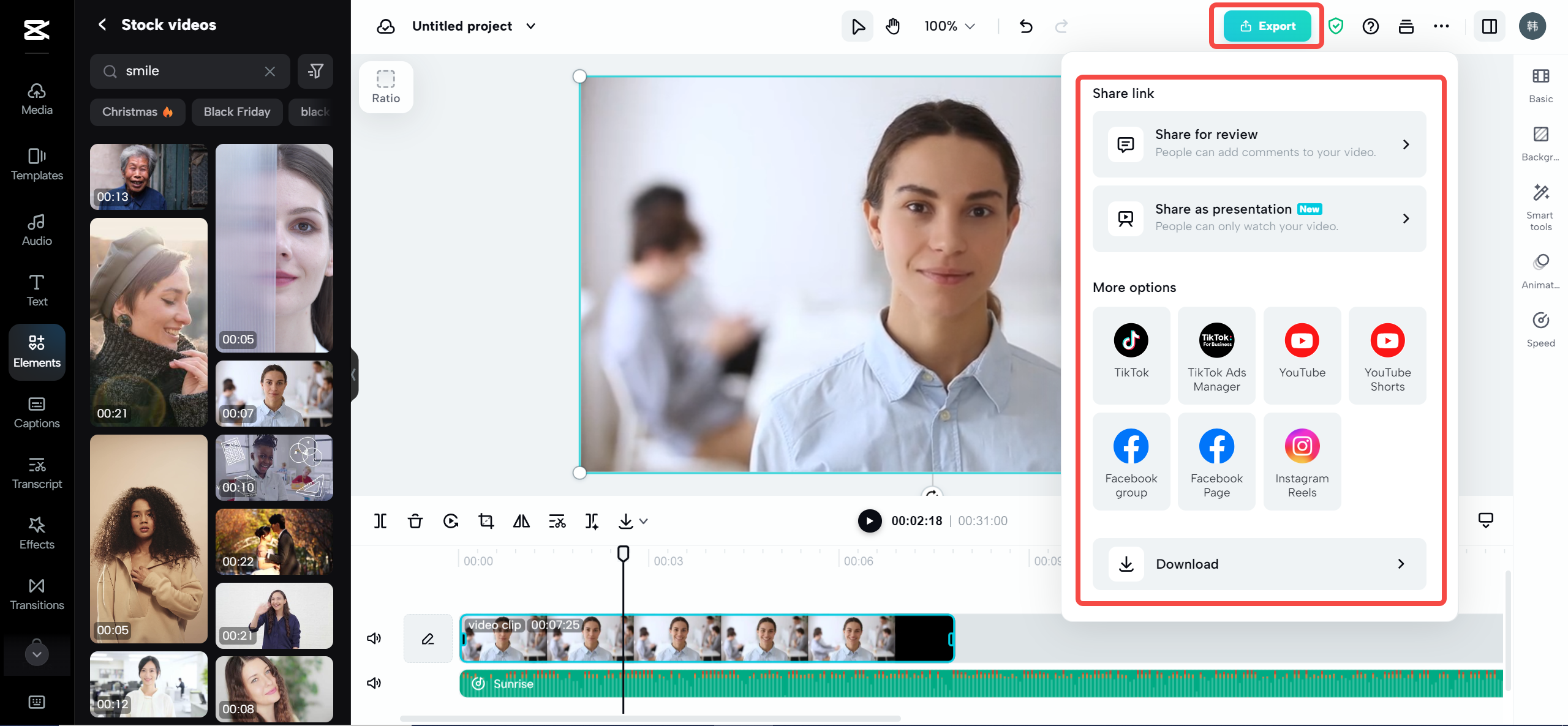This screenshot has height=726, width=1568.
Task: Mute the Sunrise audio track
Action: [374, 683]
